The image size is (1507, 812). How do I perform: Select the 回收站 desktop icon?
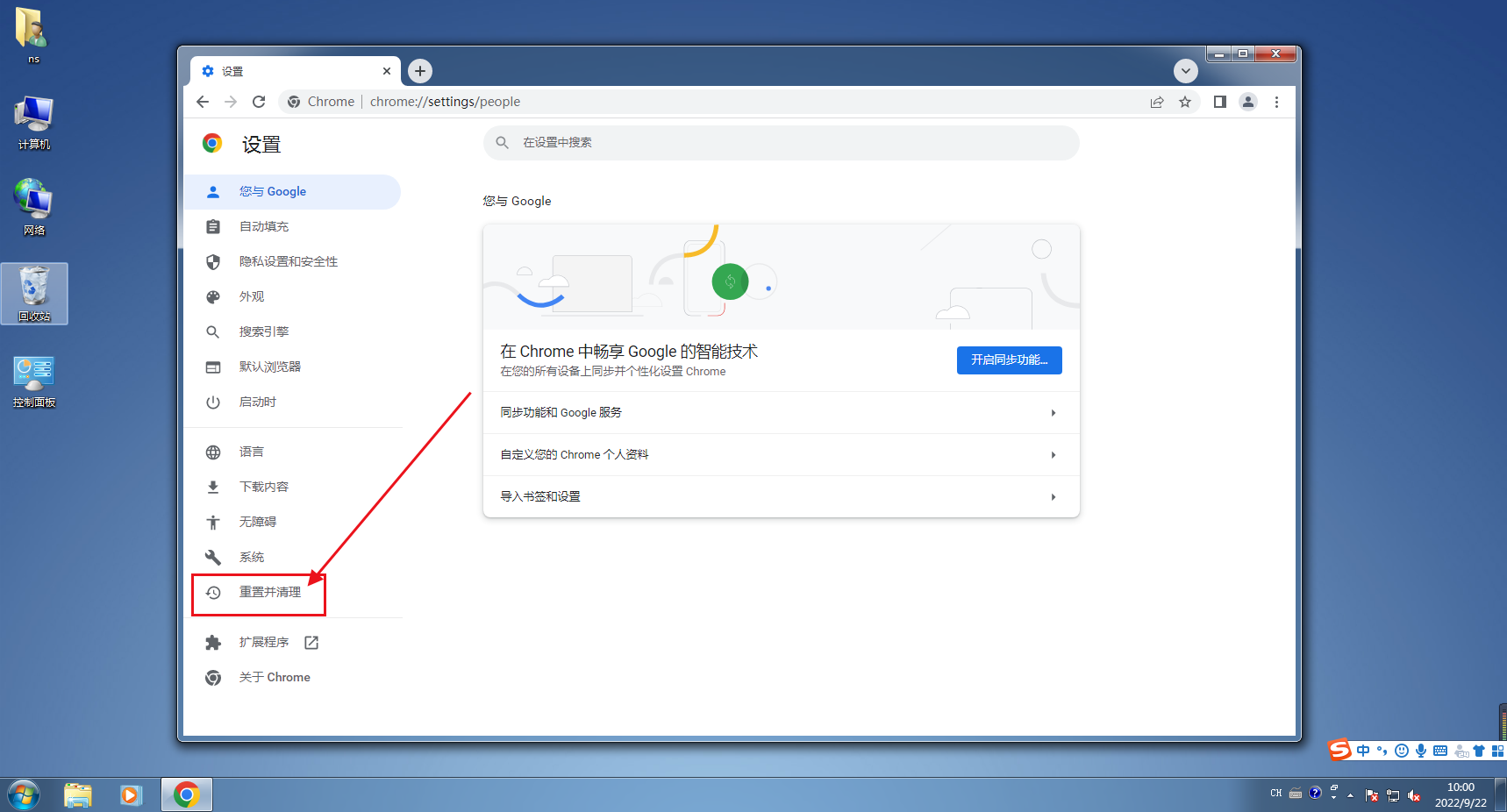[x=34, y=294]
